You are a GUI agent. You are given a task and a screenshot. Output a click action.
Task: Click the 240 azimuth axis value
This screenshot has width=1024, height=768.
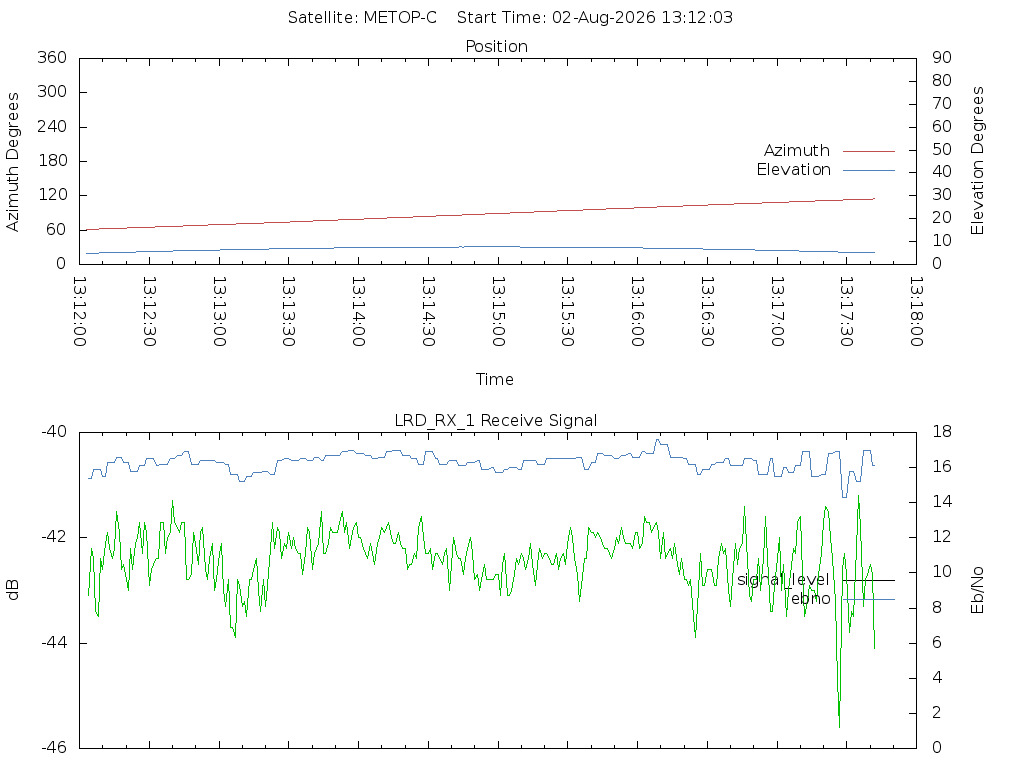(52, 126)
